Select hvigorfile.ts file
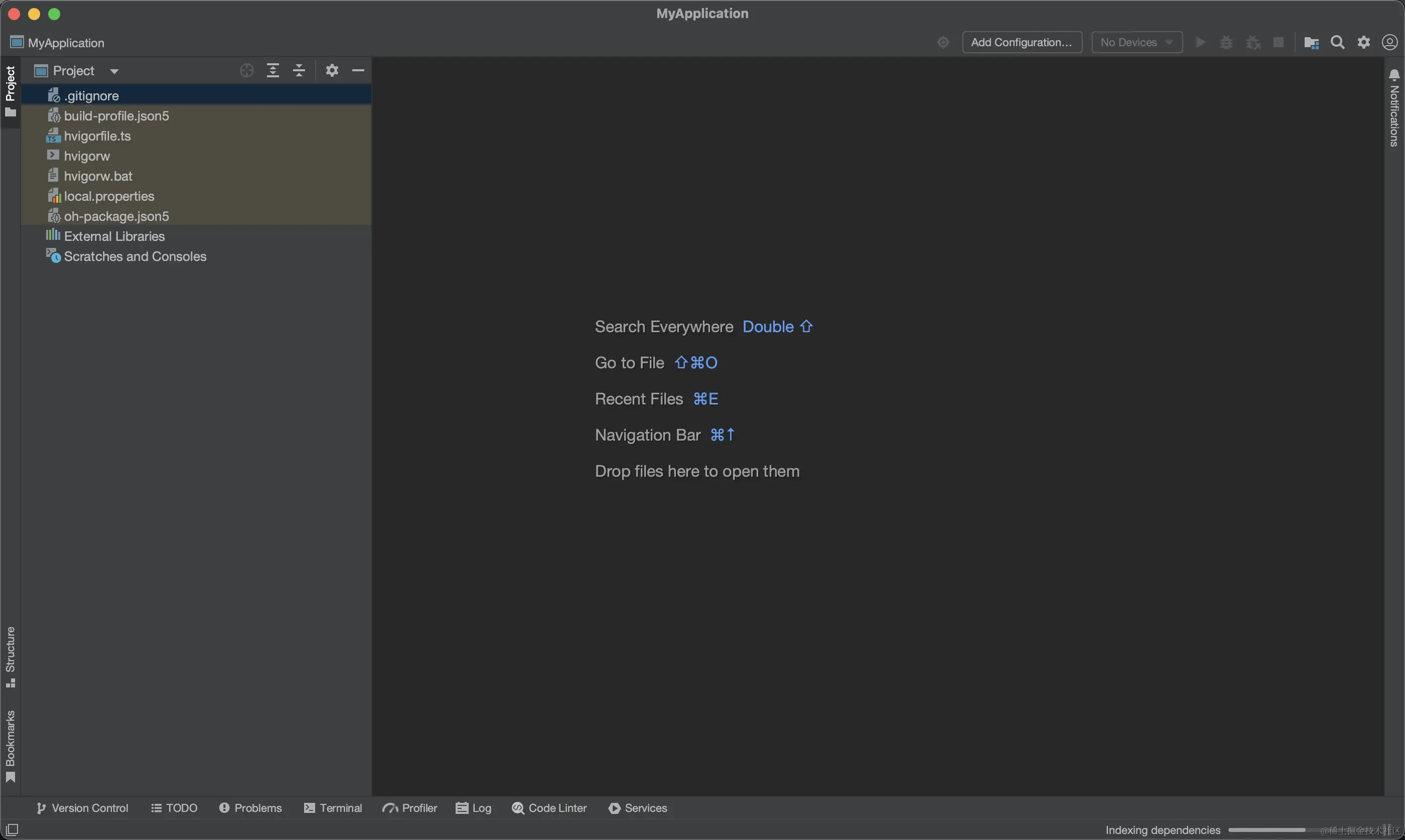The width and height of the screenshot is (1405, 840). tap(196, 136)
